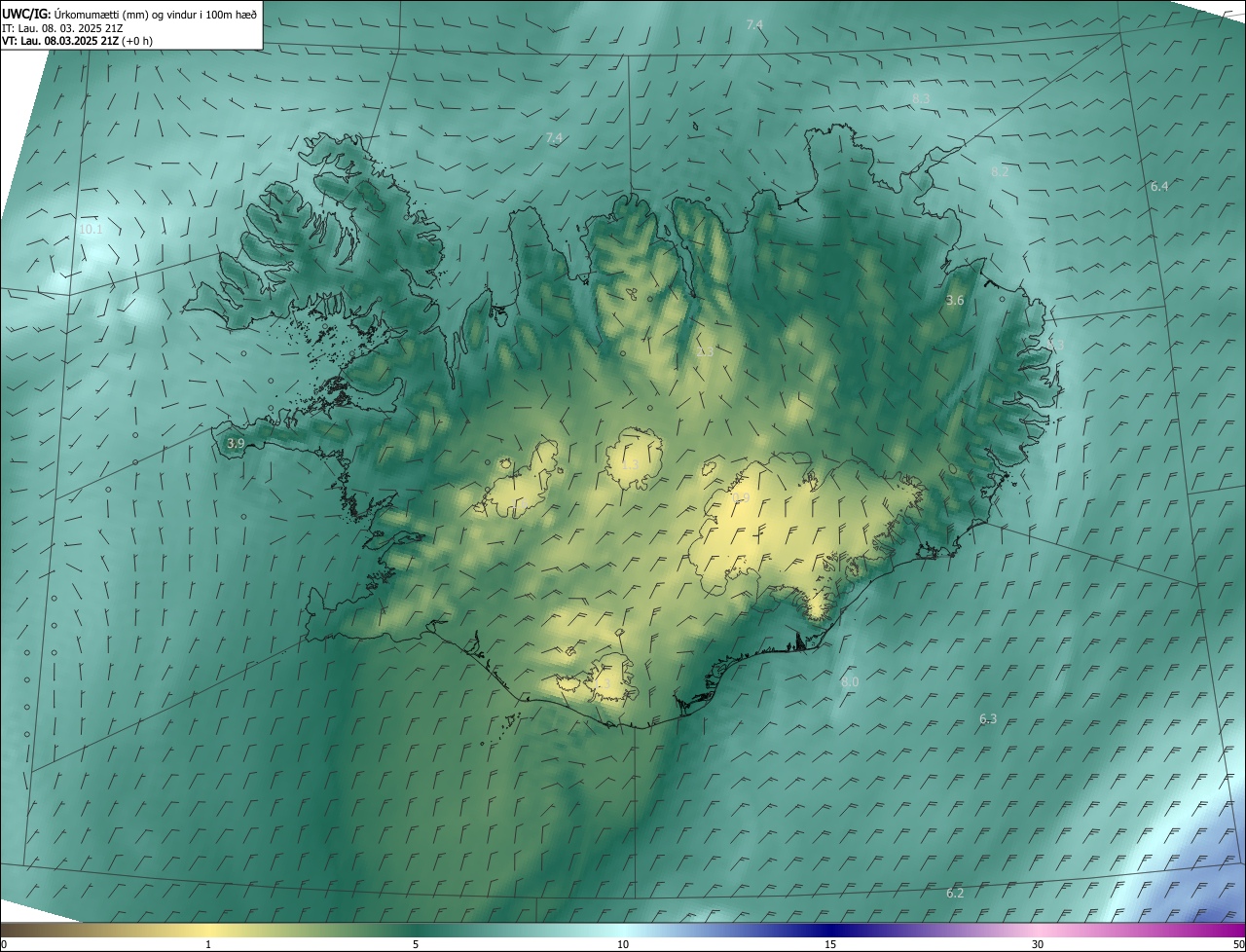Viewport: 1246px width, 952px height.
Task: Click the colorbar tick label 50
Action: 1238,944
